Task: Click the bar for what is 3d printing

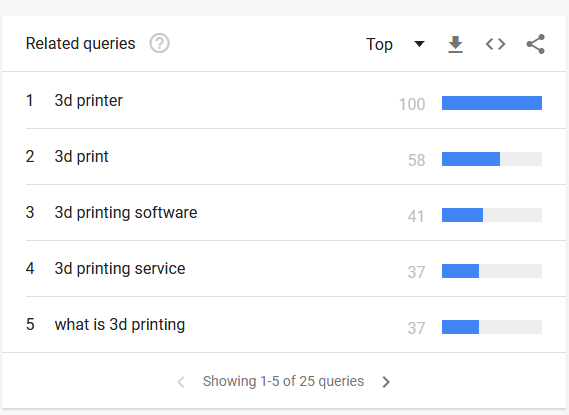Action: click(492, 327)
